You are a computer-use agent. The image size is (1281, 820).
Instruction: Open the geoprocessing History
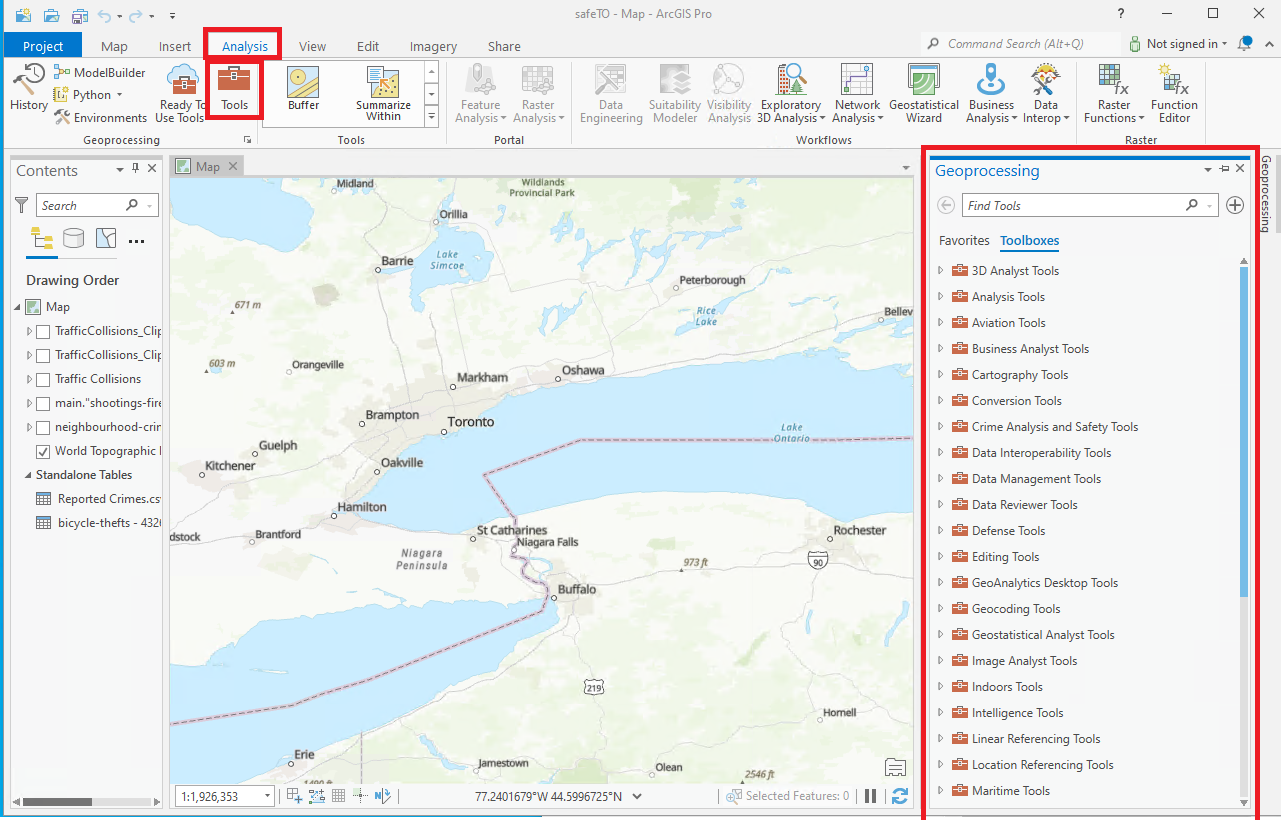pos(28,88)
